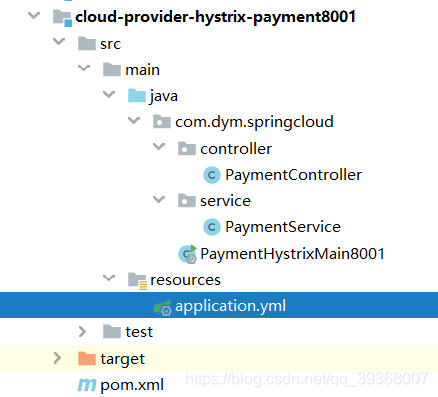
Task: Click the application.yml Spring config icon
Action: coord(162,307)
